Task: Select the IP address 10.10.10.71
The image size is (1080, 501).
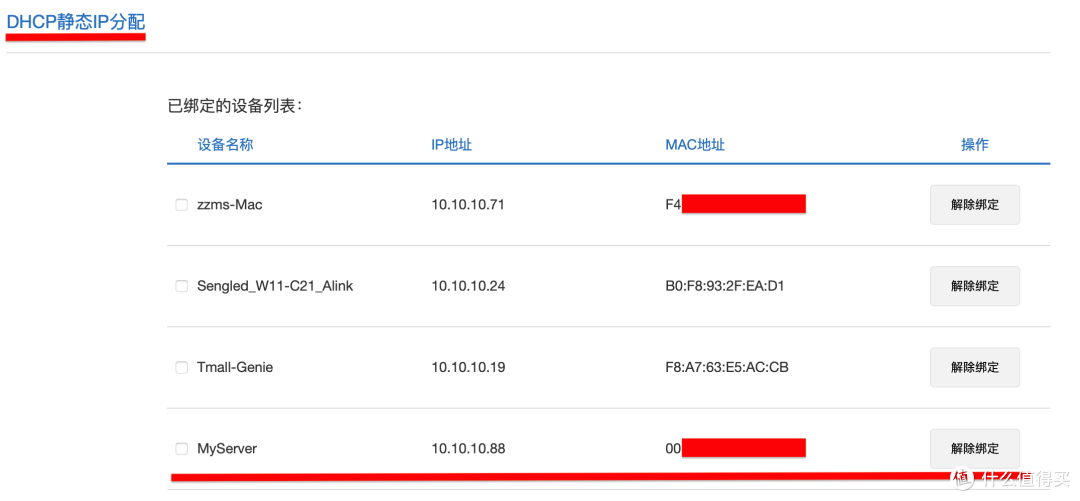Action: point(468,205)
